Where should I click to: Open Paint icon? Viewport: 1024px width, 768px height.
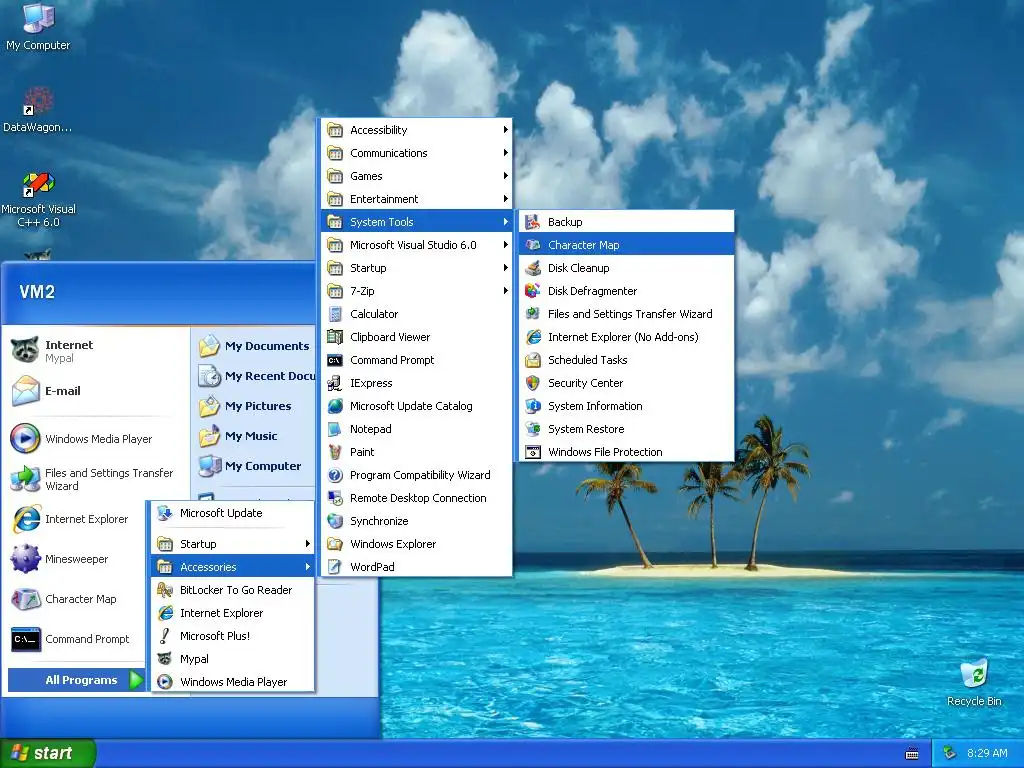[x=335, y=452]
